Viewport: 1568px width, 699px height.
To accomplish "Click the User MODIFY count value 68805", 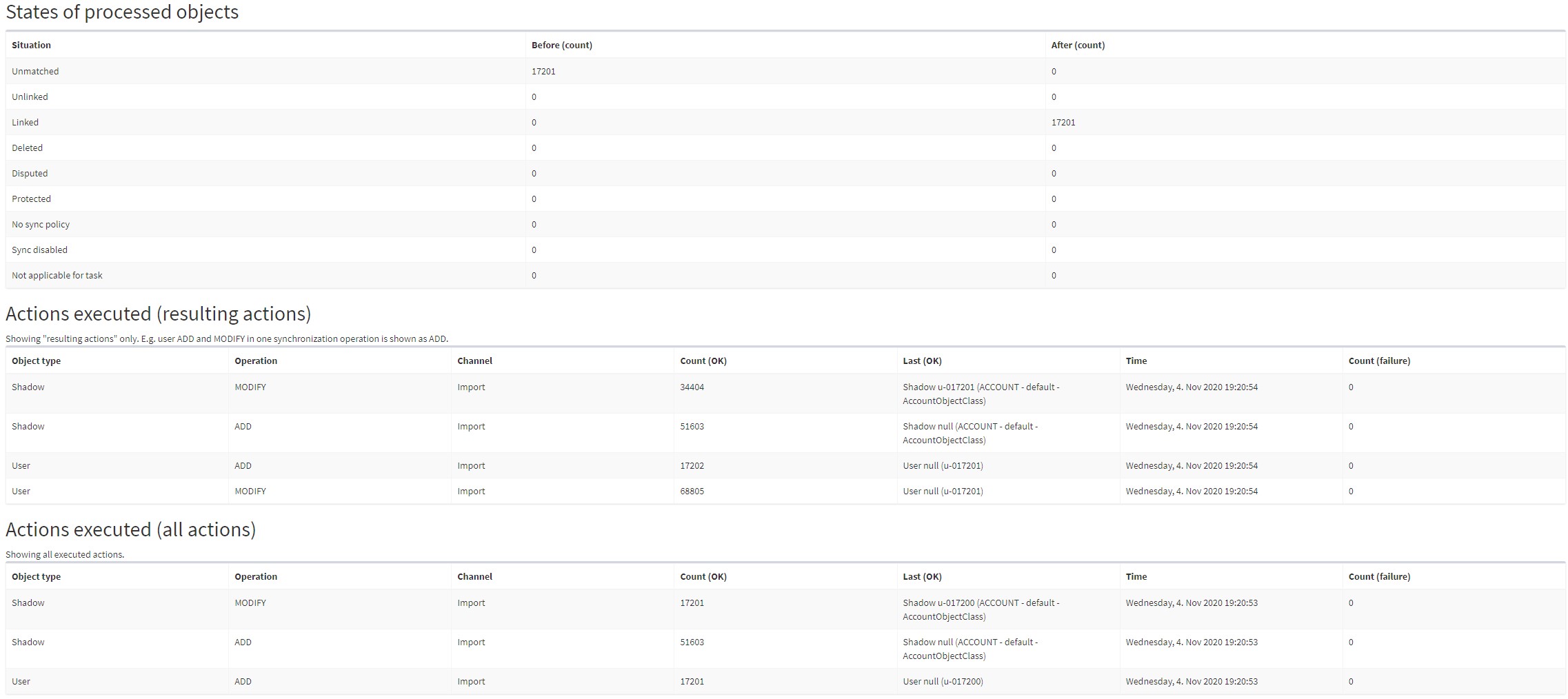I will click(x=692, y=492).
